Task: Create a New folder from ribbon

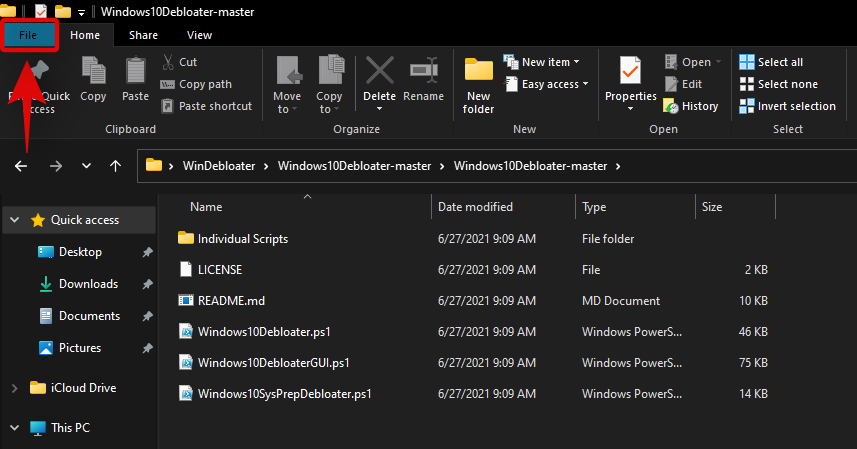Action: [479, 84]
